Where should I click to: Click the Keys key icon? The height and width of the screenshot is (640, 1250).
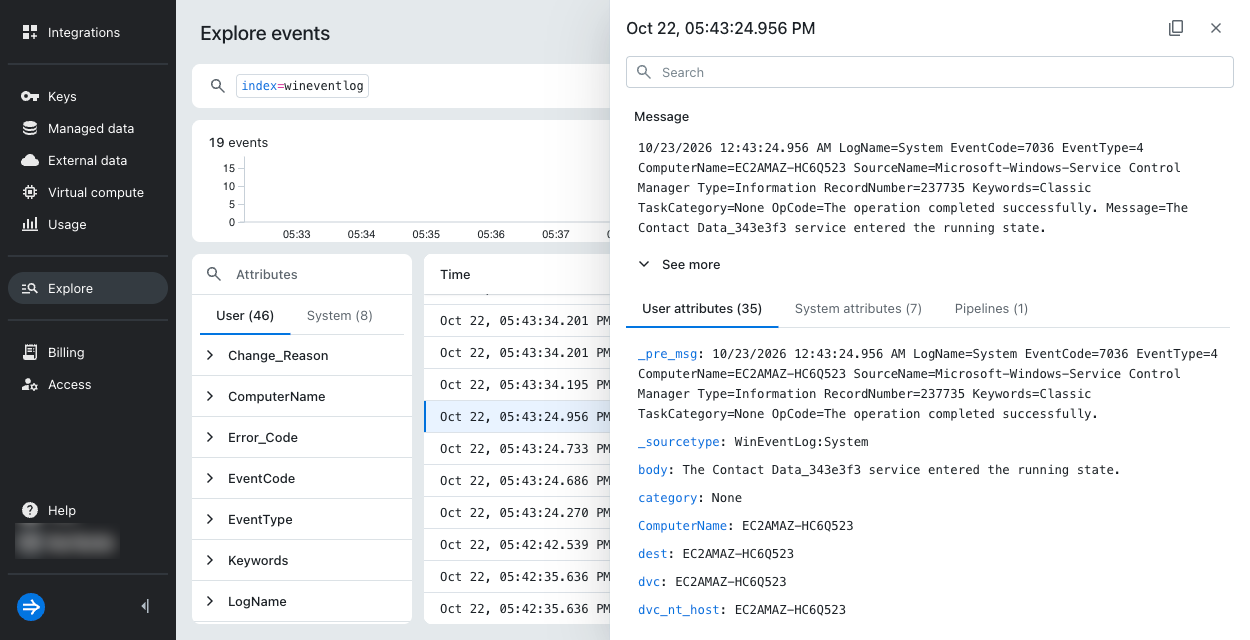(30, 96)
